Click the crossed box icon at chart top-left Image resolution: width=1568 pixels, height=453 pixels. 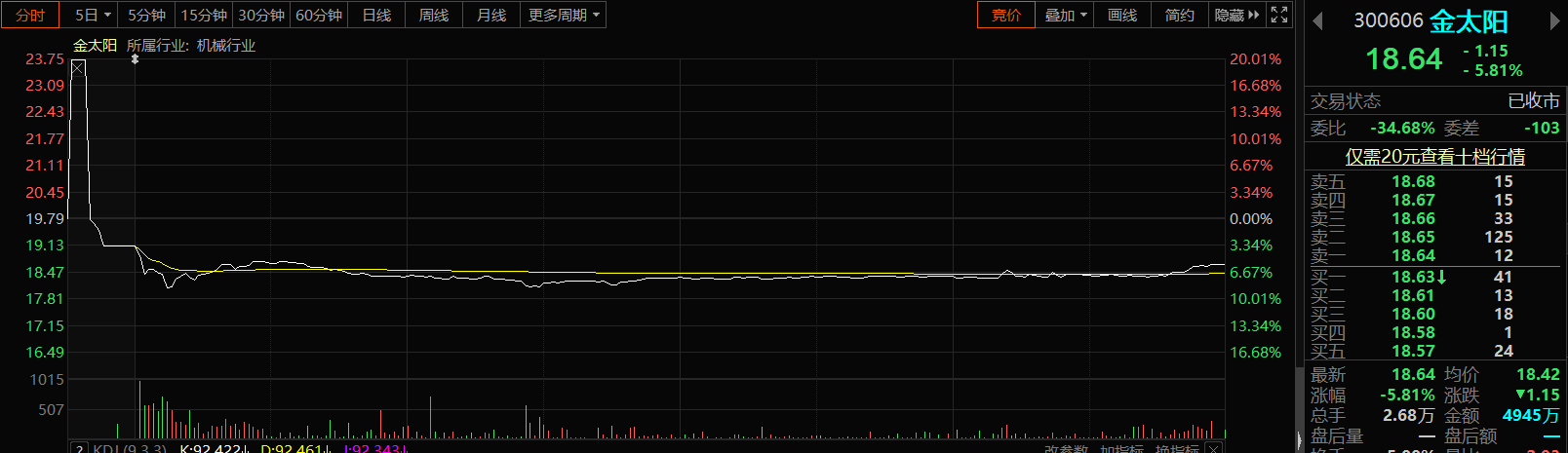pos(78,67)
